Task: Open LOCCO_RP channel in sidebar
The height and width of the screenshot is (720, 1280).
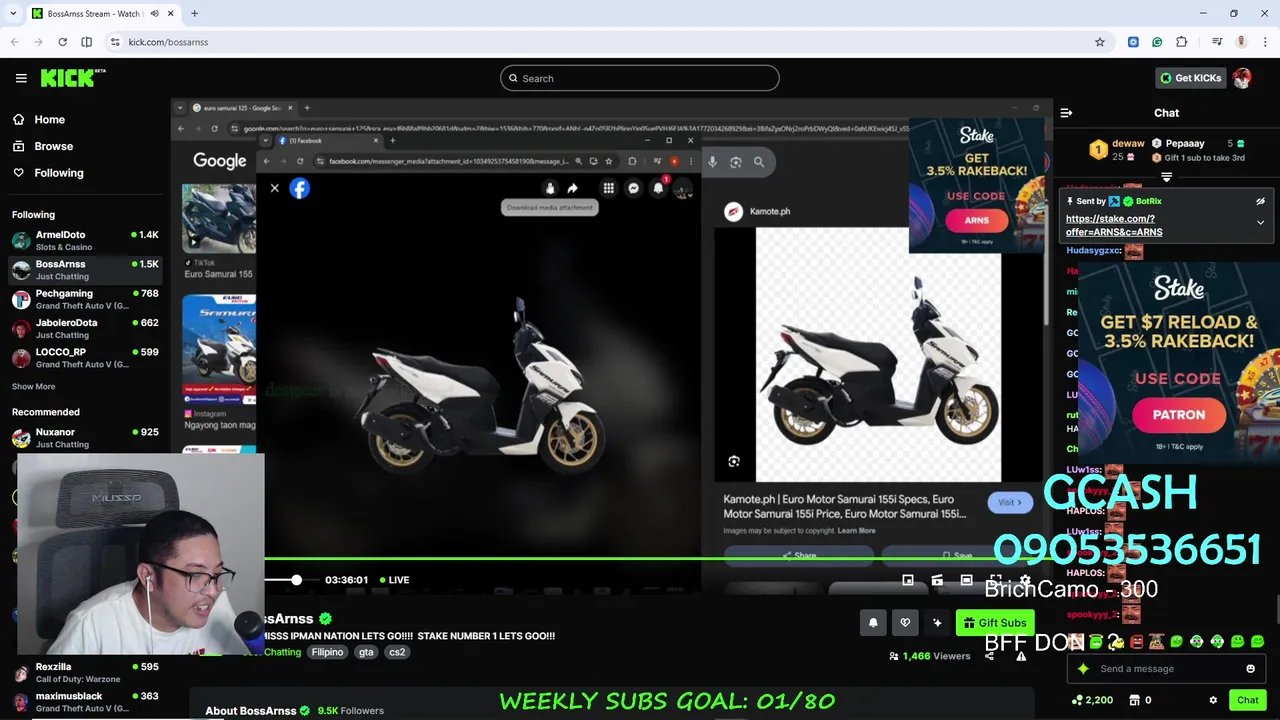Action: pyautogui.click(x=85, y=357)
